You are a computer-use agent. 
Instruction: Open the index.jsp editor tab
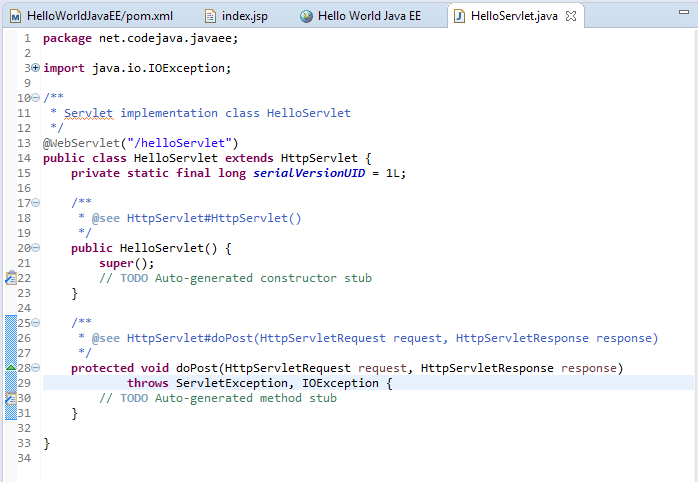tap(236, 16)
